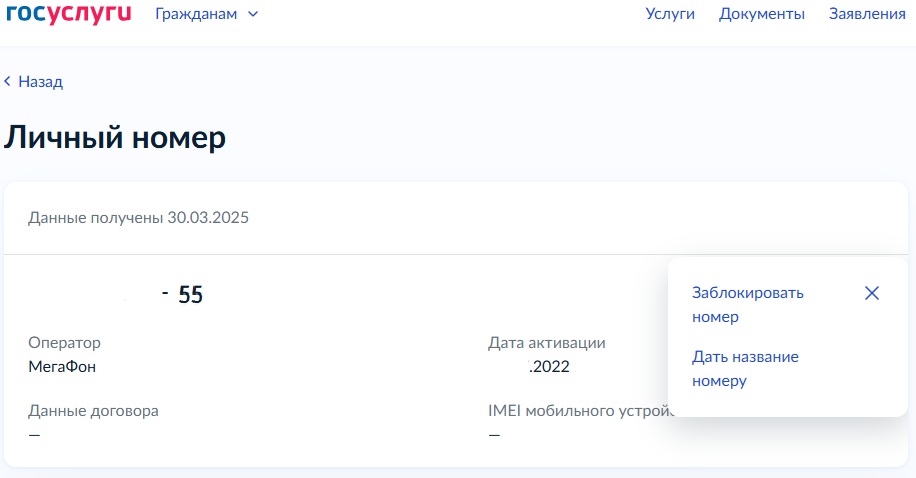916x478 pixels.
Task: Click the back arrow chevron icon
Action: pyautogui.click(x=8, y=81)
